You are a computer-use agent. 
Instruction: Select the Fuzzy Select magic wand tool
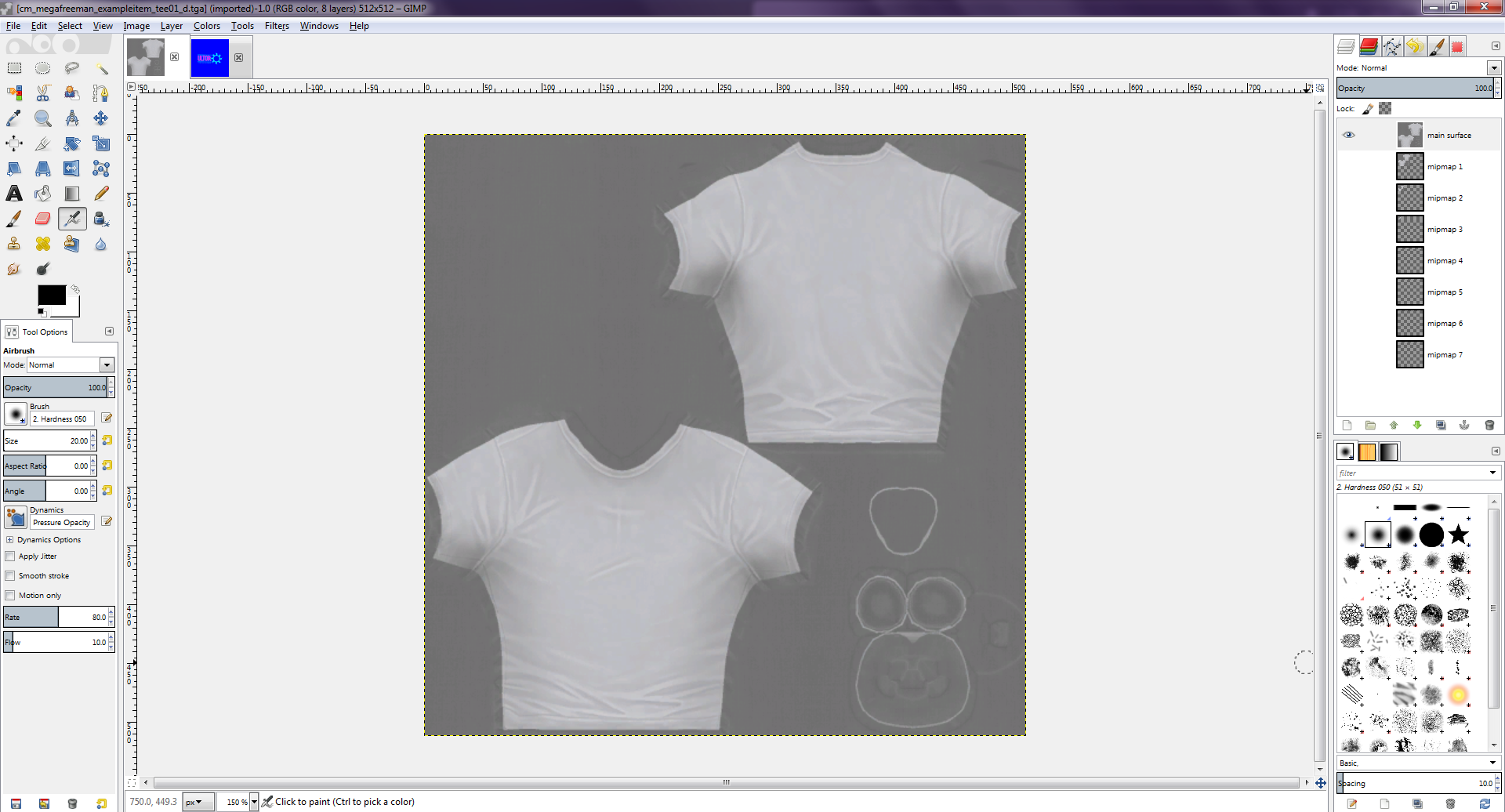pyautogui.click(x=101, y=68)
